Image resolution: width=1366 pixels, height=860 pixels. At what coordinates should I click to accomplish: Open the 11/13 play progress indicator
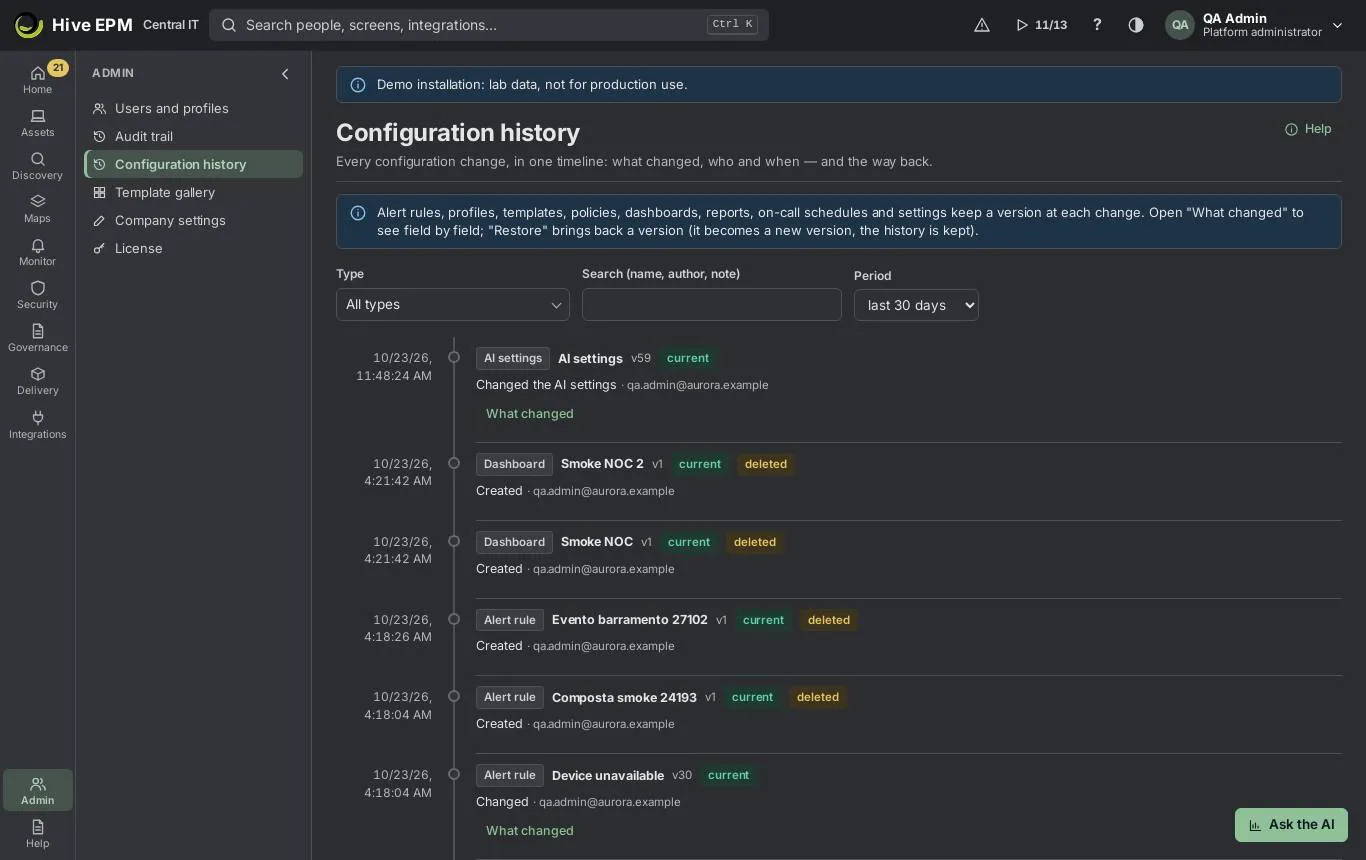tap(1041, 25)
